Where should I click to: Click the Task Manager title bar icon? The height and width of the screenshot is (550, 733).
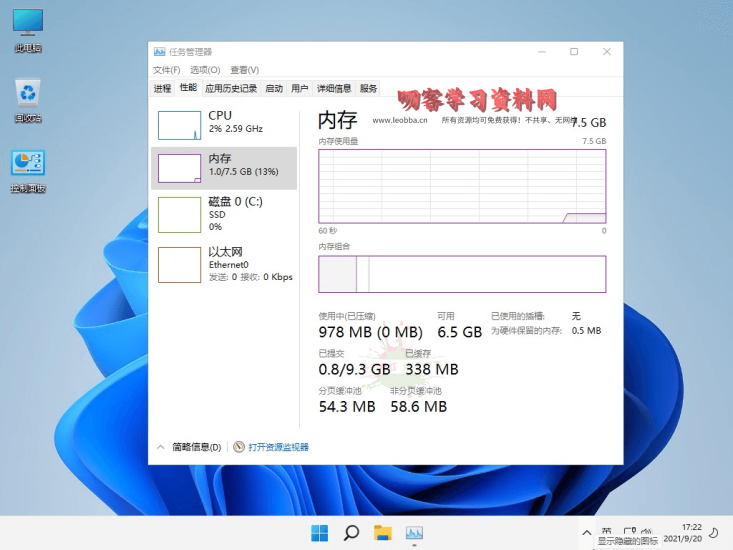159,51
